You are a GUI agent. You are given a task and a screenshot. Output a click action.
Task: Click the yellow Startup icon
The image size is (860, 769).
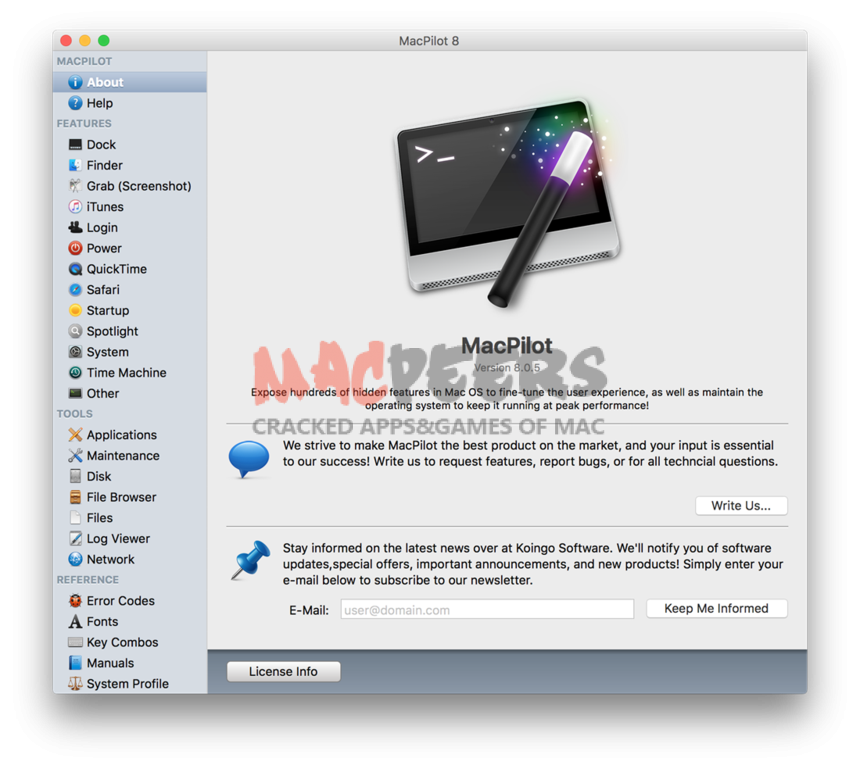pos(75,310)
